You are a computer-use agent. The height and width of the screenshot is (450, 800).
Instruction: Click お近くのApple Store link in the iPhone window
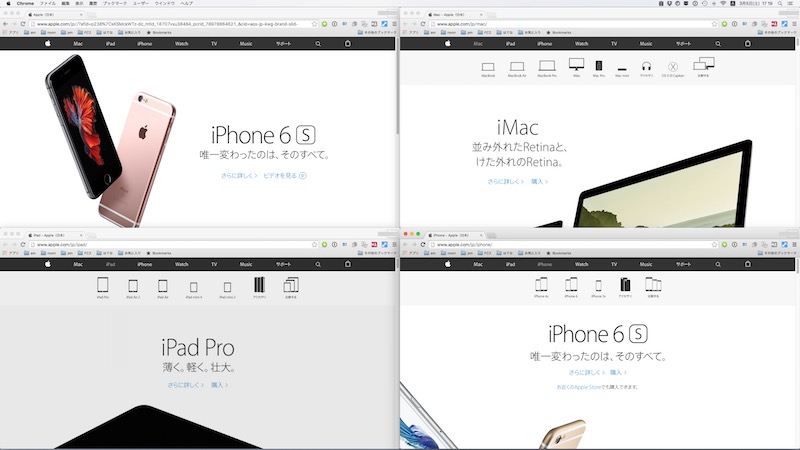579,387
